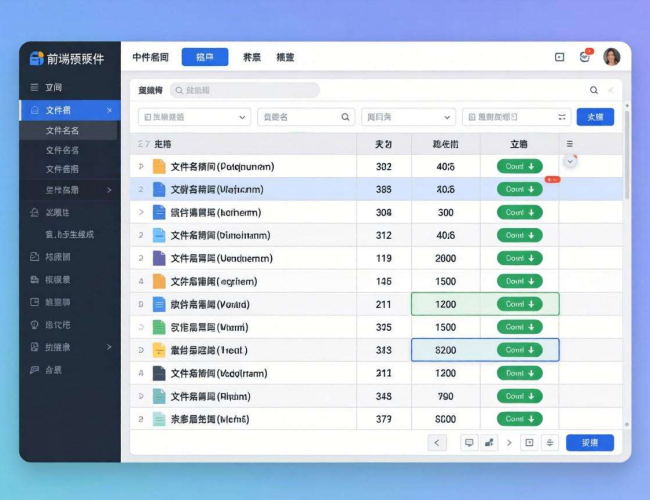Click the light-blue file icon in the 312 row
Screen dimensions: 650x500
coord(159,235)
